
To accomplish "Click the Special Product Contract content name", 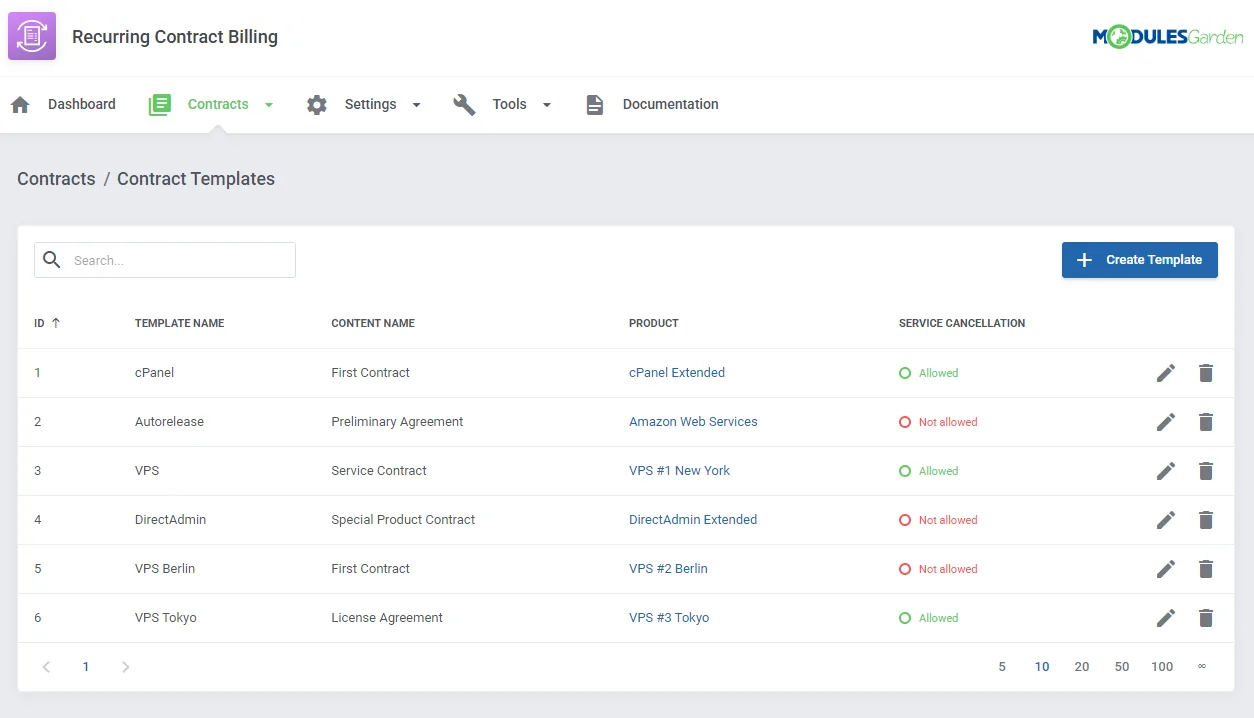I will tap(403, 520).
